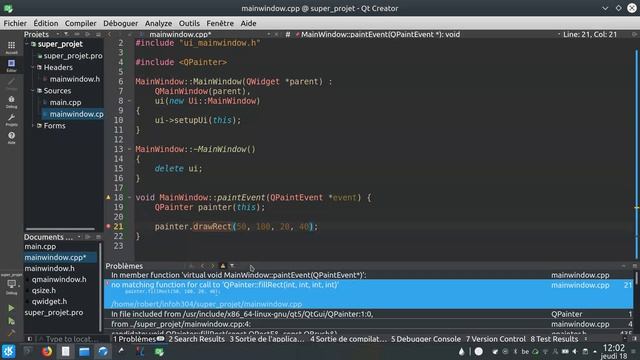Switch to 5 Debugger Console pane
The image size is (640, 360).
[426, 339]
